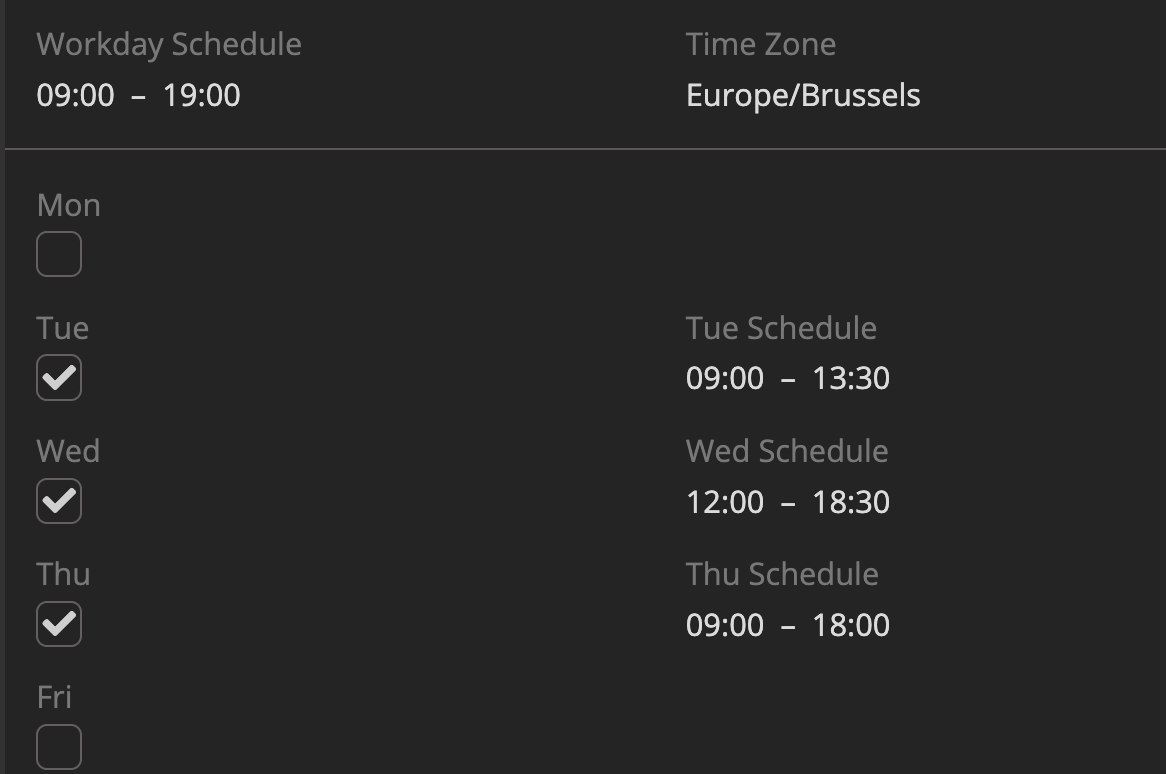Change Thu Schedule end time 18:00

point(851,625)
